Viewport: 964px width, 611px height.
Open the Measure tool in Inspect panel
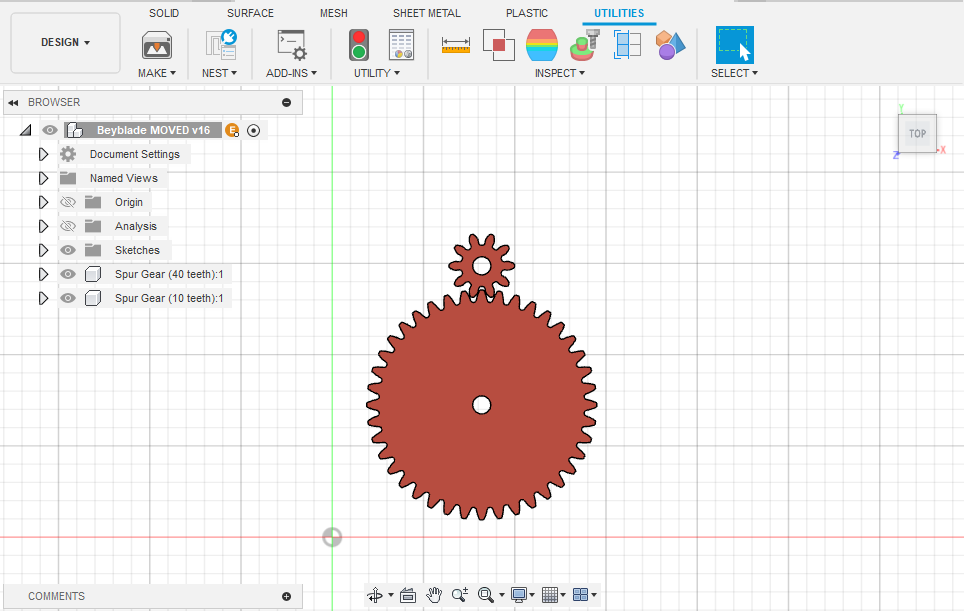[x=455, y=45]
